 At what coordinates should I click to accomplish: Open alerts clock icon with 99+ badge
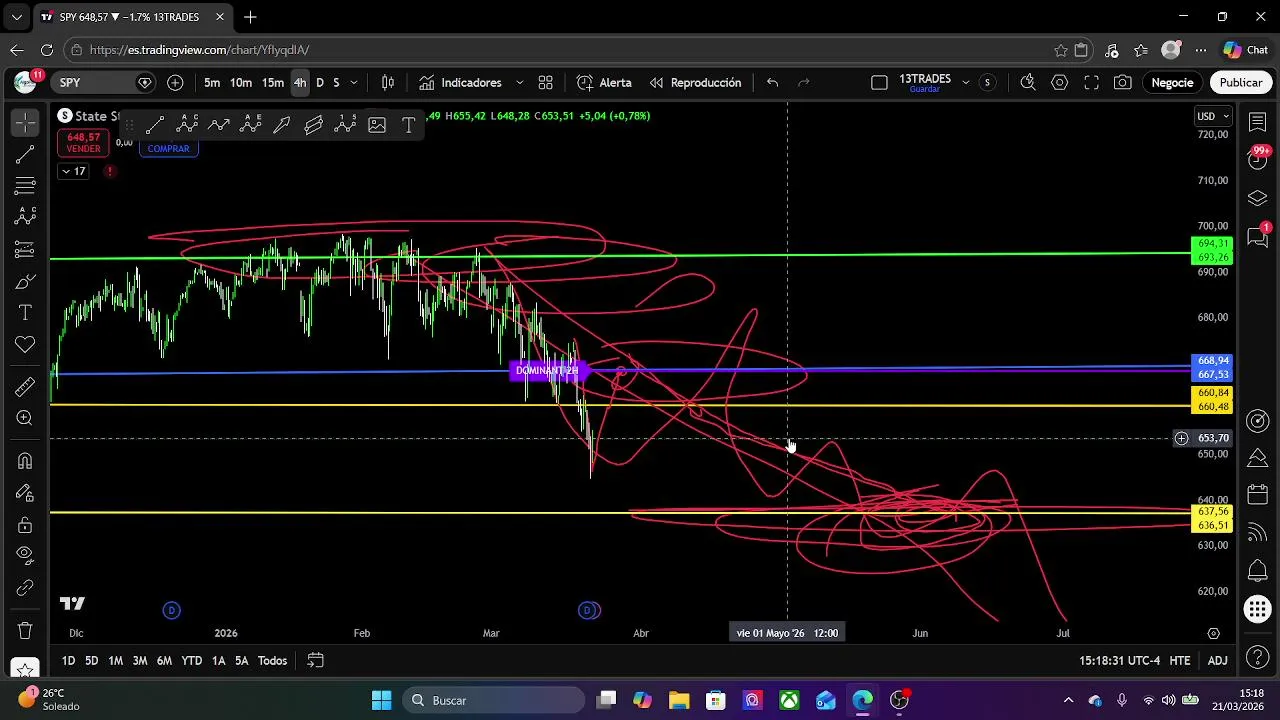click(x=1258, y=158)
